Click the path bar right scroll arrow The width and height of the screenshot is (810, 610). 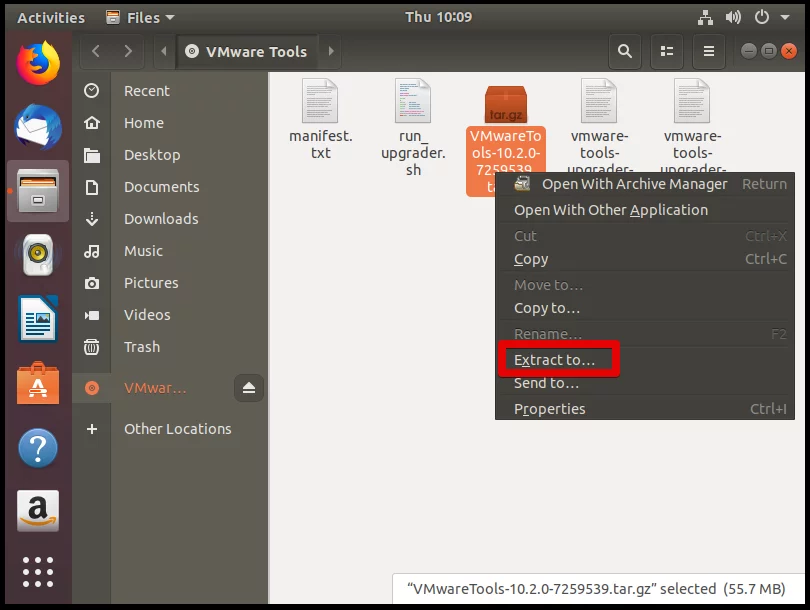pos(331,51)
